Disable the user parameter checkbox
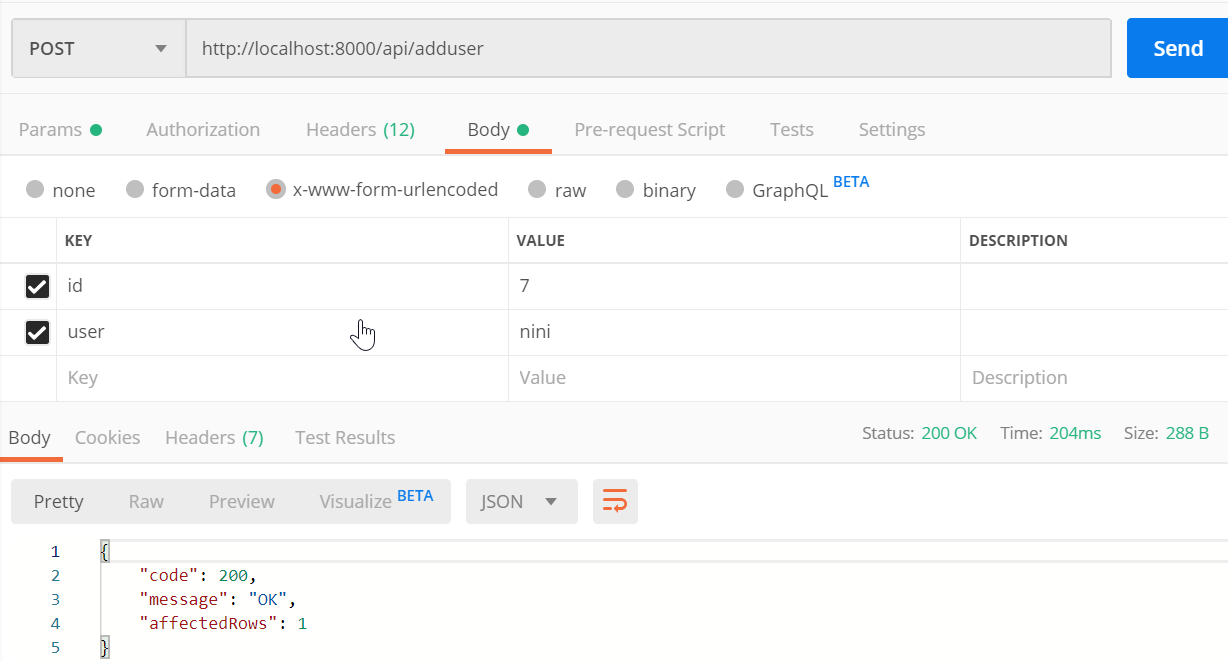 [x=37, y=332]
